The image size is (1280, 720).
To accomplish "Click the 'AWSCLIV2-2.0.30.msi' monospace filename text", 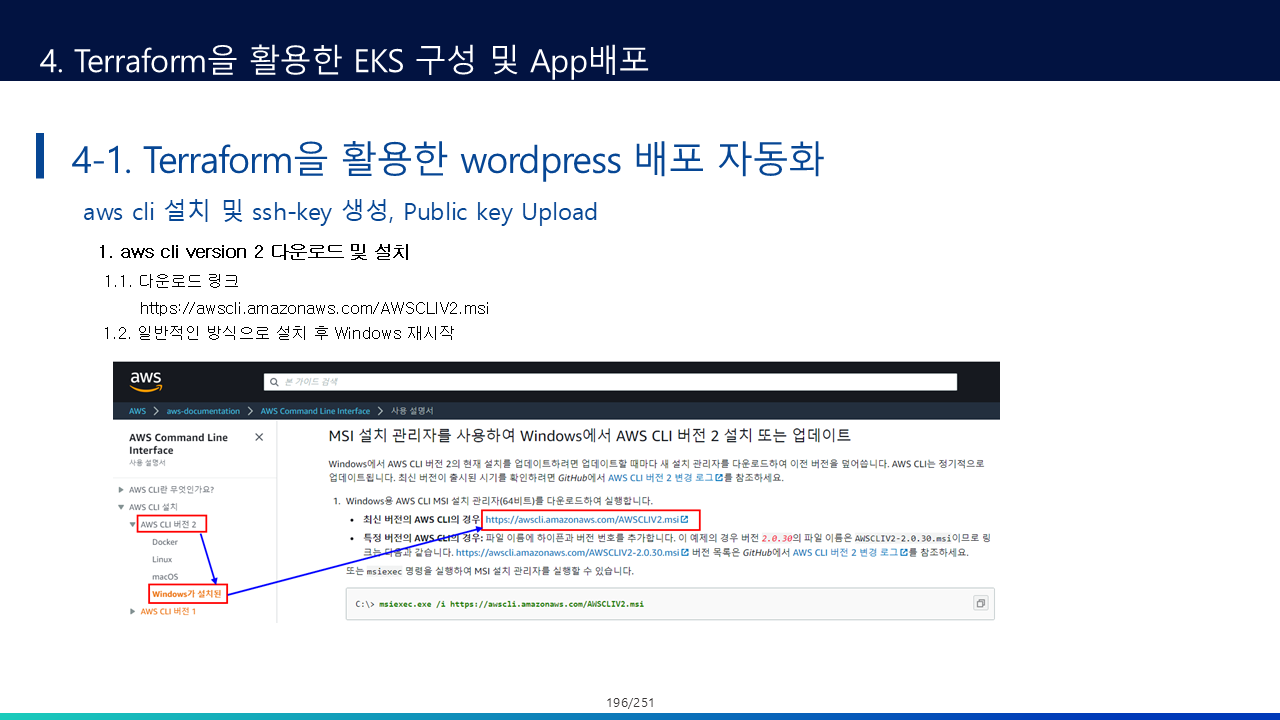I will [902, 538].
